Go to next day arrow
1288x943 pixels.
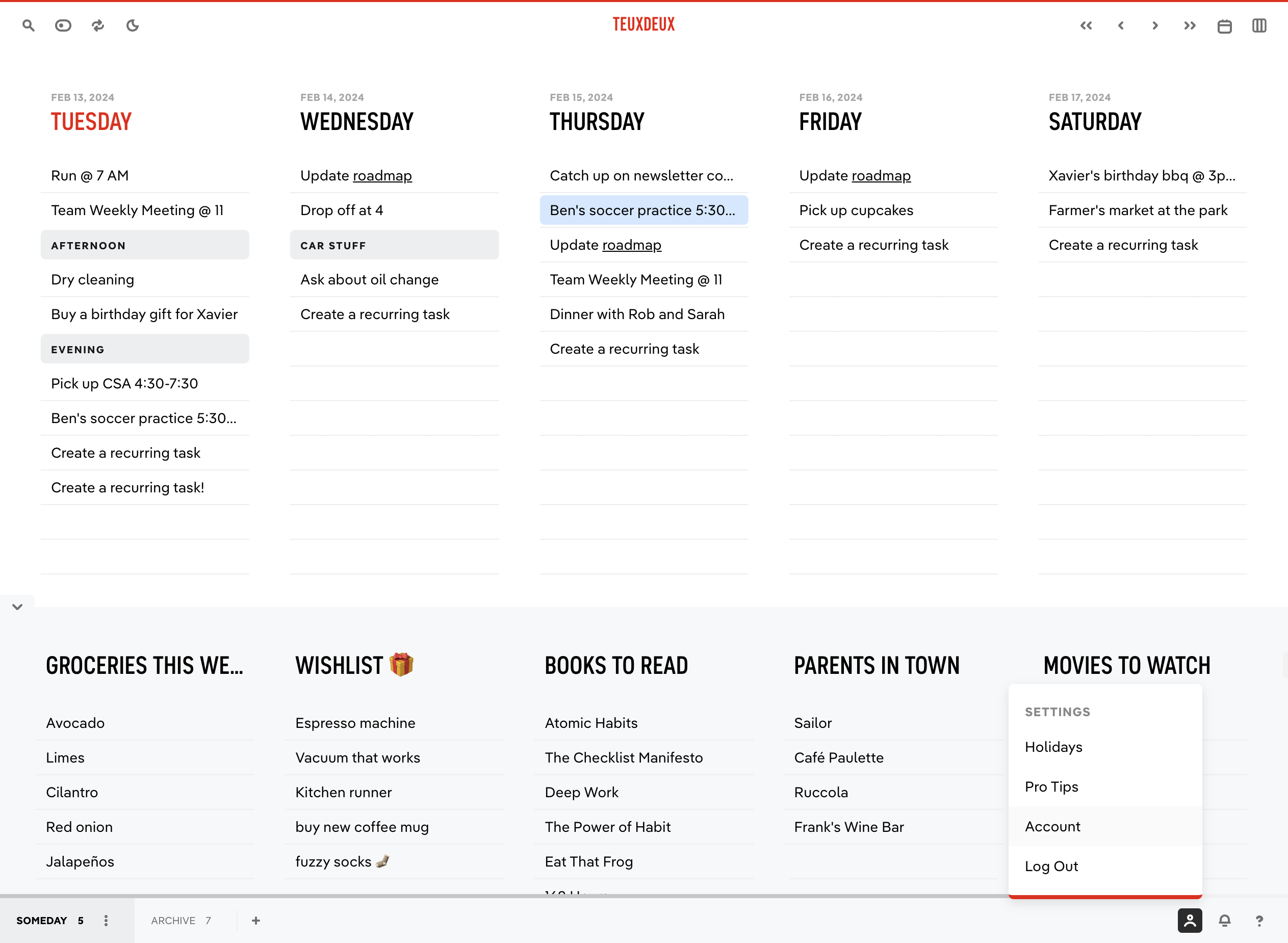click(1155, 25)
